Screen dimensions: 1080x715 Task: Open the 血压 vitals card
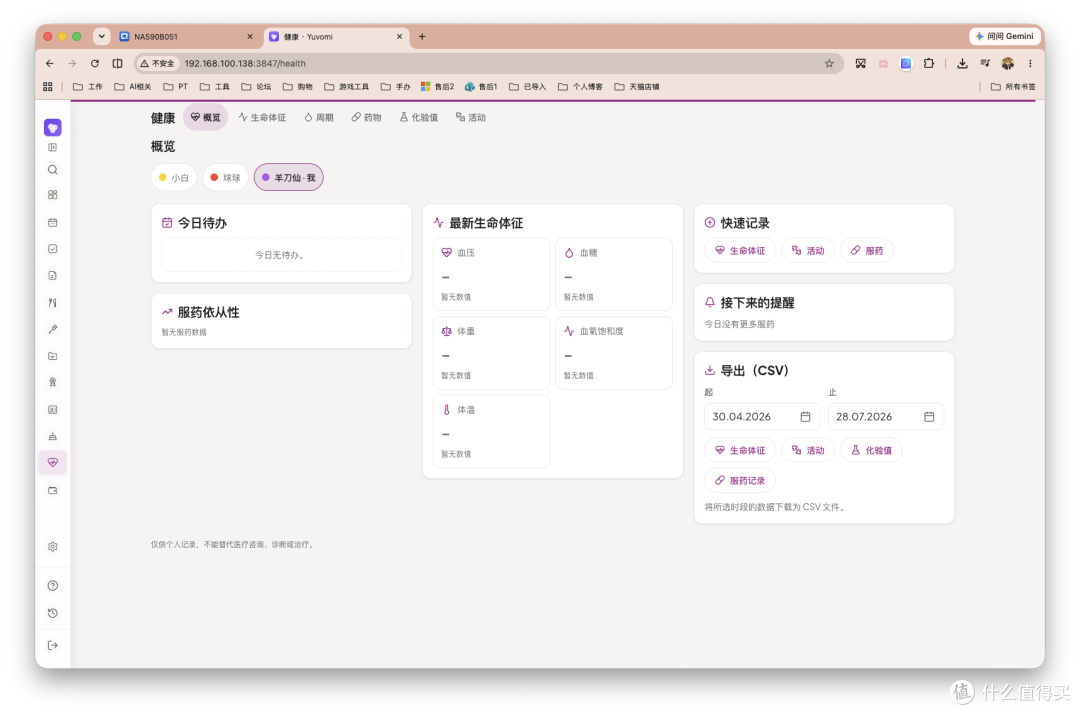tap(492, 274)
